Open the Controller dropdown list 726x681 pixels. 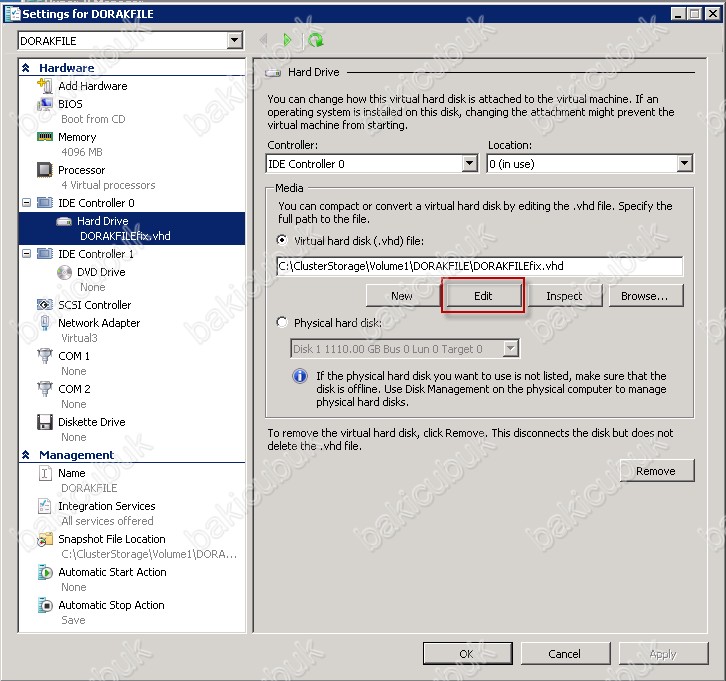pos(469,164)
